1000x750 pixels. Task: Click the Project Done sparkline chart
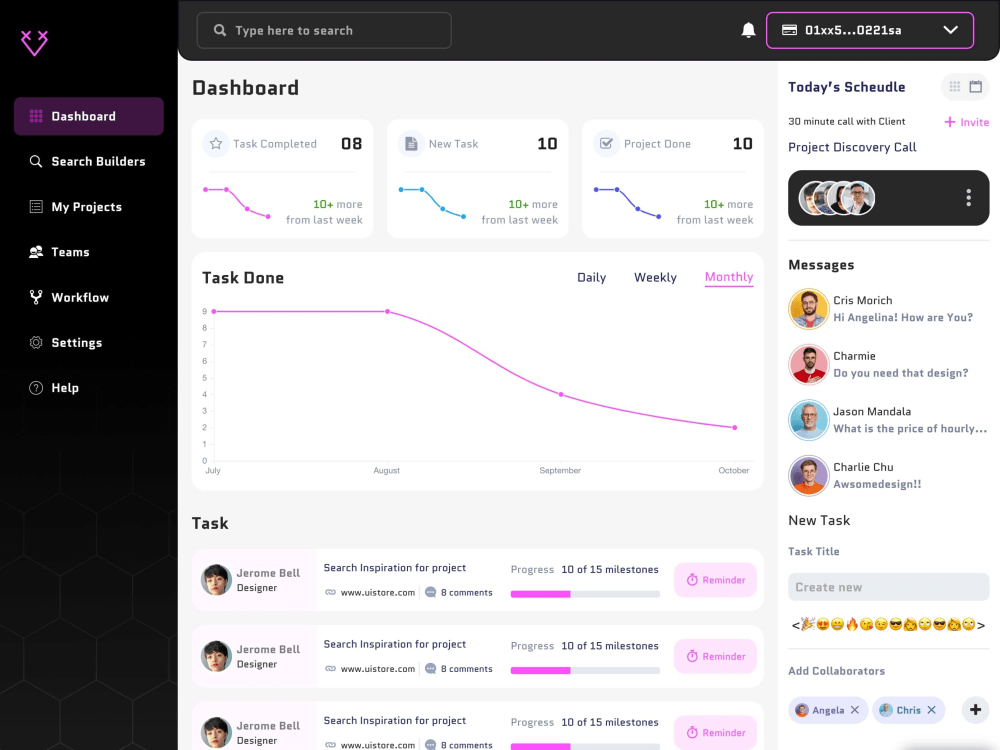point(628,203)
